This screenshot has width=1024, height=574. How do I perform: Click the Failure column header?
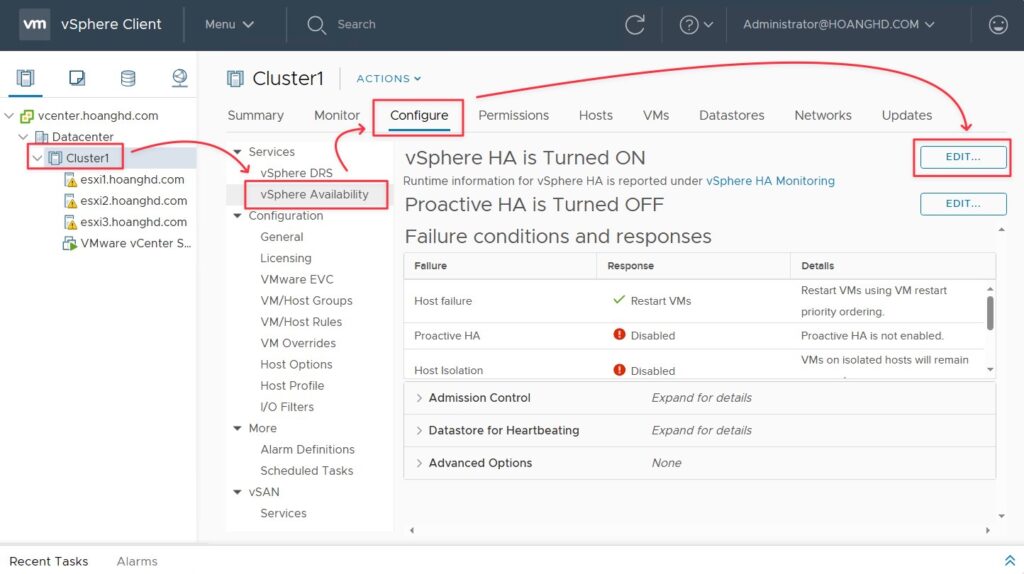click(430, 266)
